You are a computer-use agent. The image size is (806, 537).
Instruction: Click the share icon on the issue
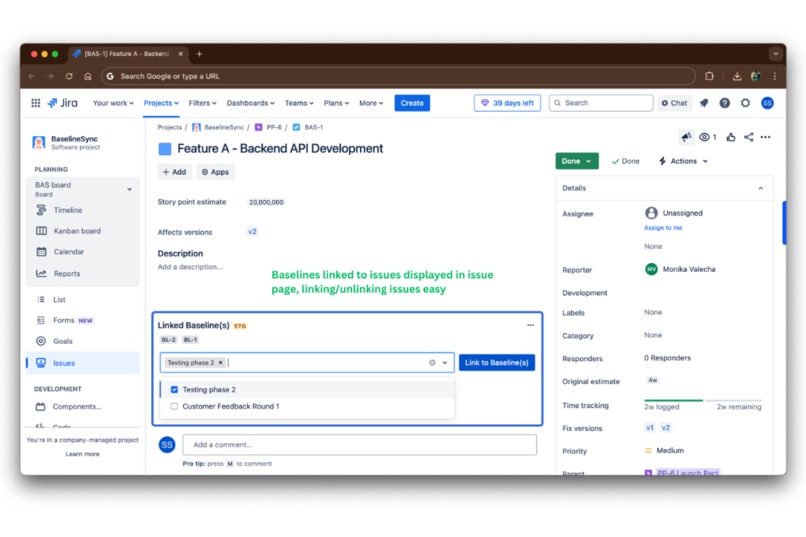[x=748, y=137]
